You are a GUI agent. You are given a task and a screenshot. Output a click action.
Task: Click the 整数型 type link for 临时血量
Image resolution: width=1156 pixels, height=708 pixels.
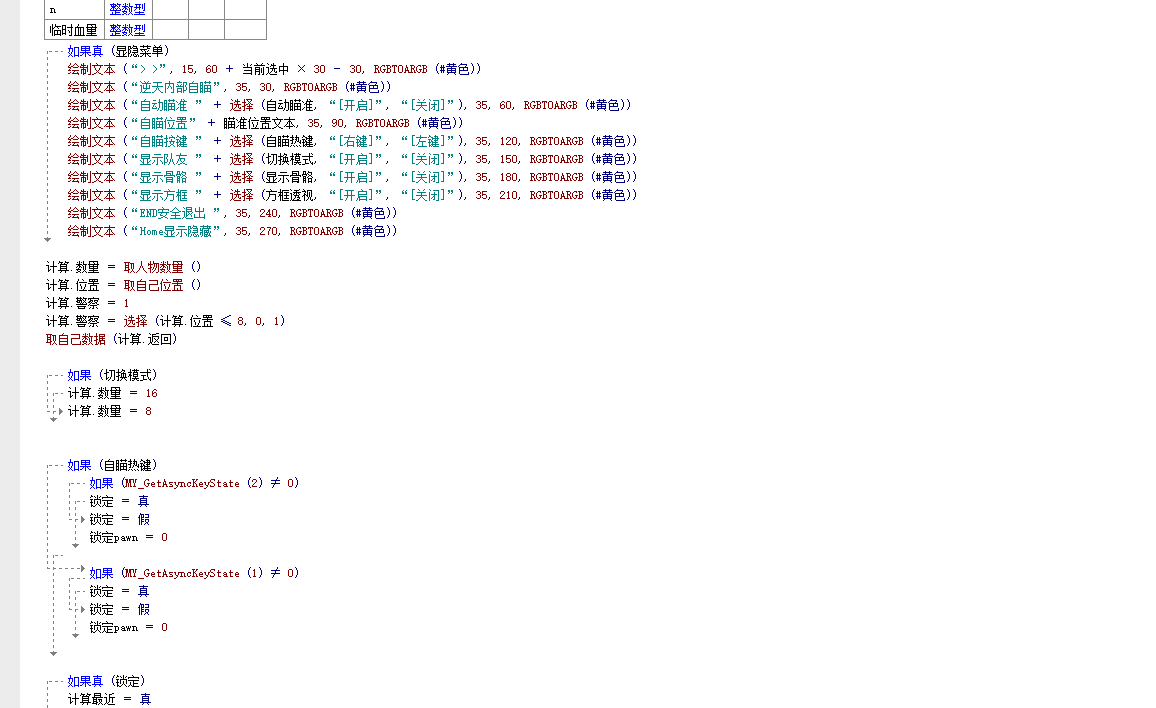pos(127,30)
